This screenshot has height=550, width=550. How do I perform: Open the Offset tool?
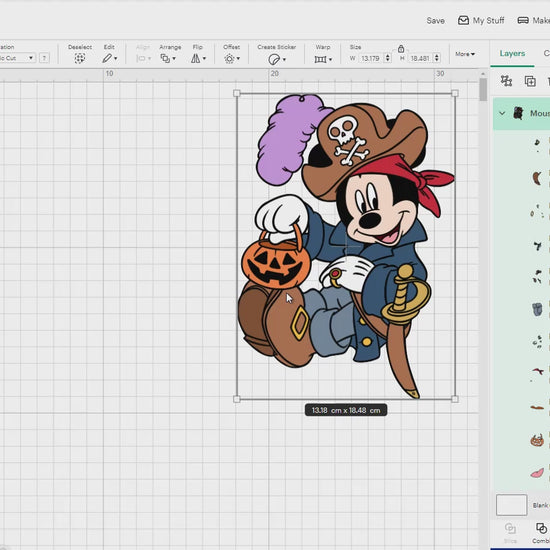[x=229, y=59]
